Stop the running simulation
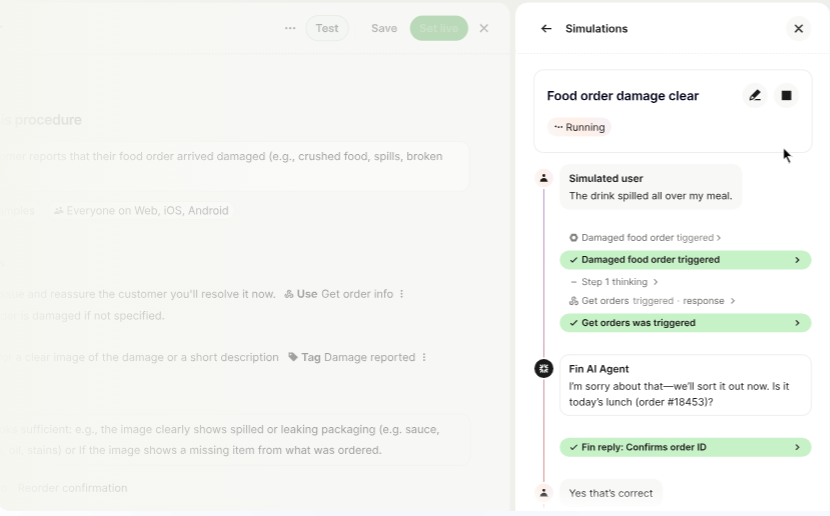The width and height of the screenshot is (830, 516). coord(786,96)
